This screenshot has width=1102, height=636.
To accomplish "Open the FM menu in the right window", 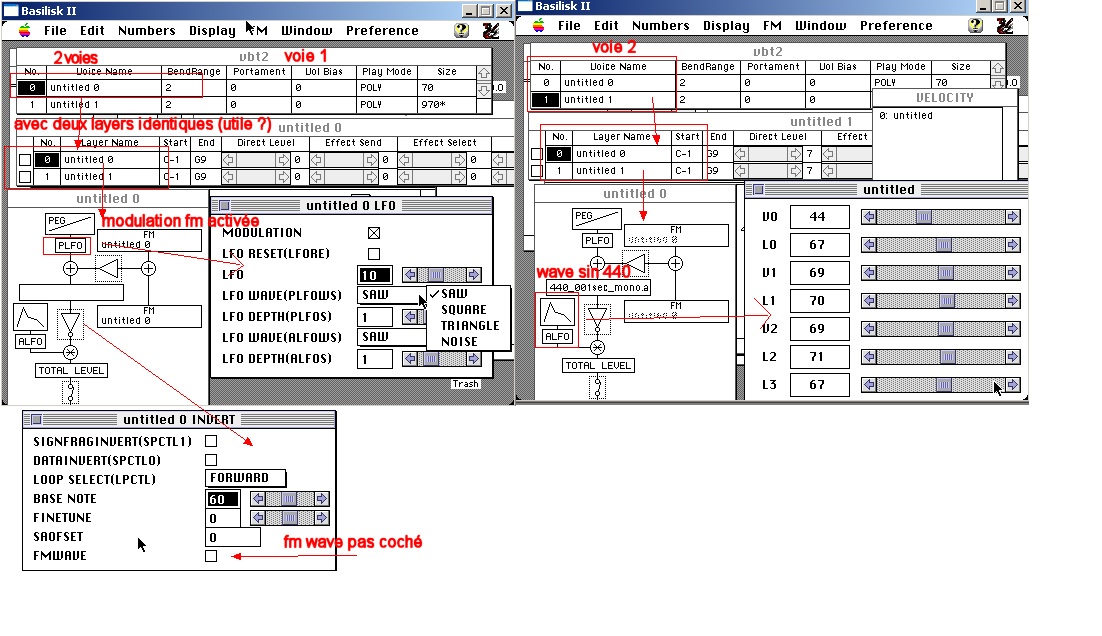I will 772,26.
